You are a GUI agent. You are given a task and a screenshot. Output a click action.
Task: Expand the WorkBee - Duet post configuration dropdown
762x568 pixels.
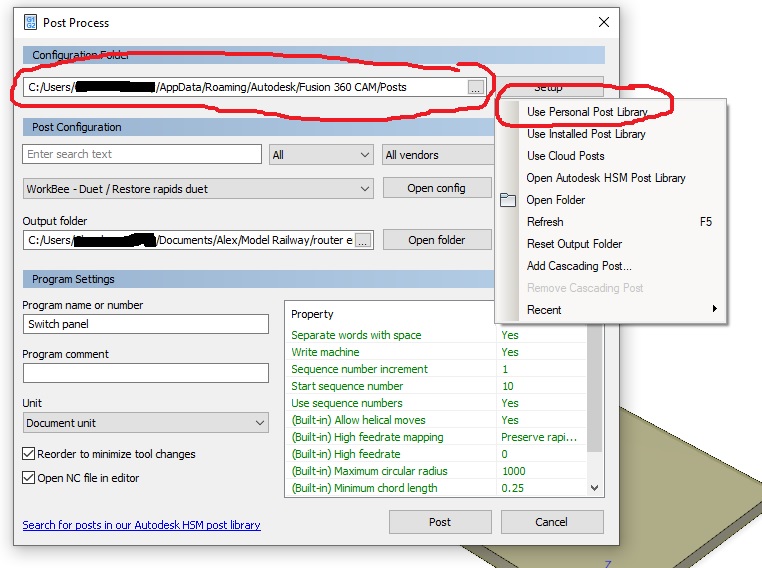click(x=198, y=189)
